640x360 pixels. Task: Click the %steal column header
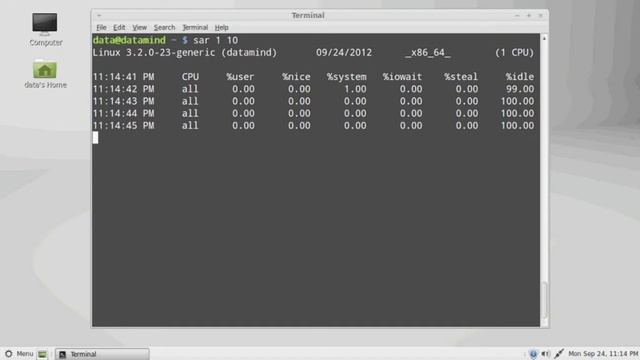click(x=461, y=77)
